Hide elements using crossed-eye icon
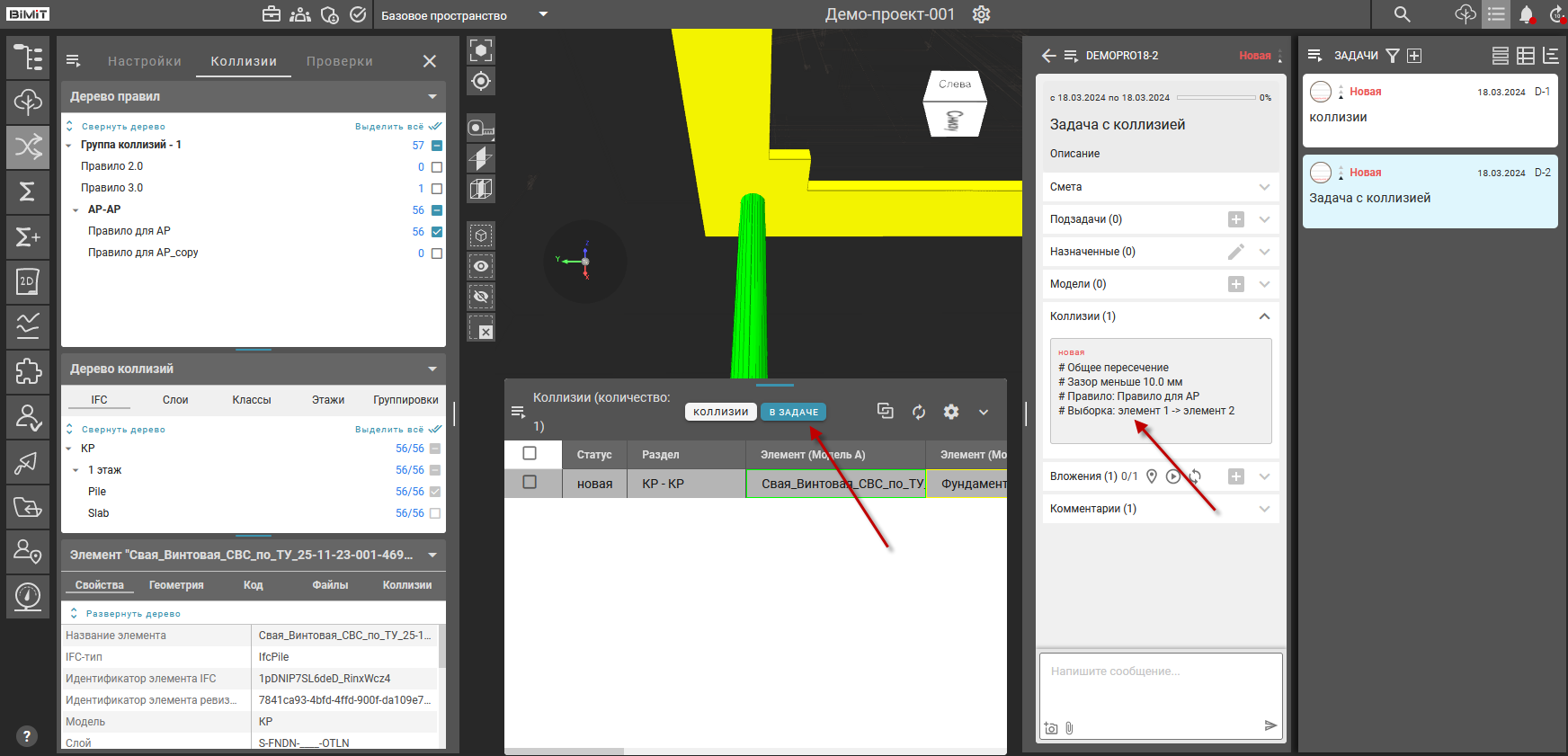This screenshot has height=756, width=1568. click(481, 297)
